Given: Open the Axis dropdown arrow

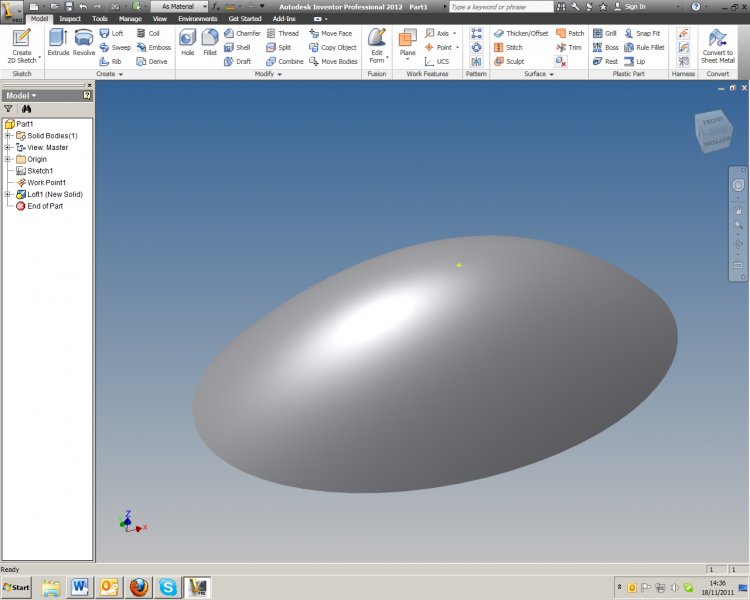Looking at the screenshot, I should click(454, 33).
